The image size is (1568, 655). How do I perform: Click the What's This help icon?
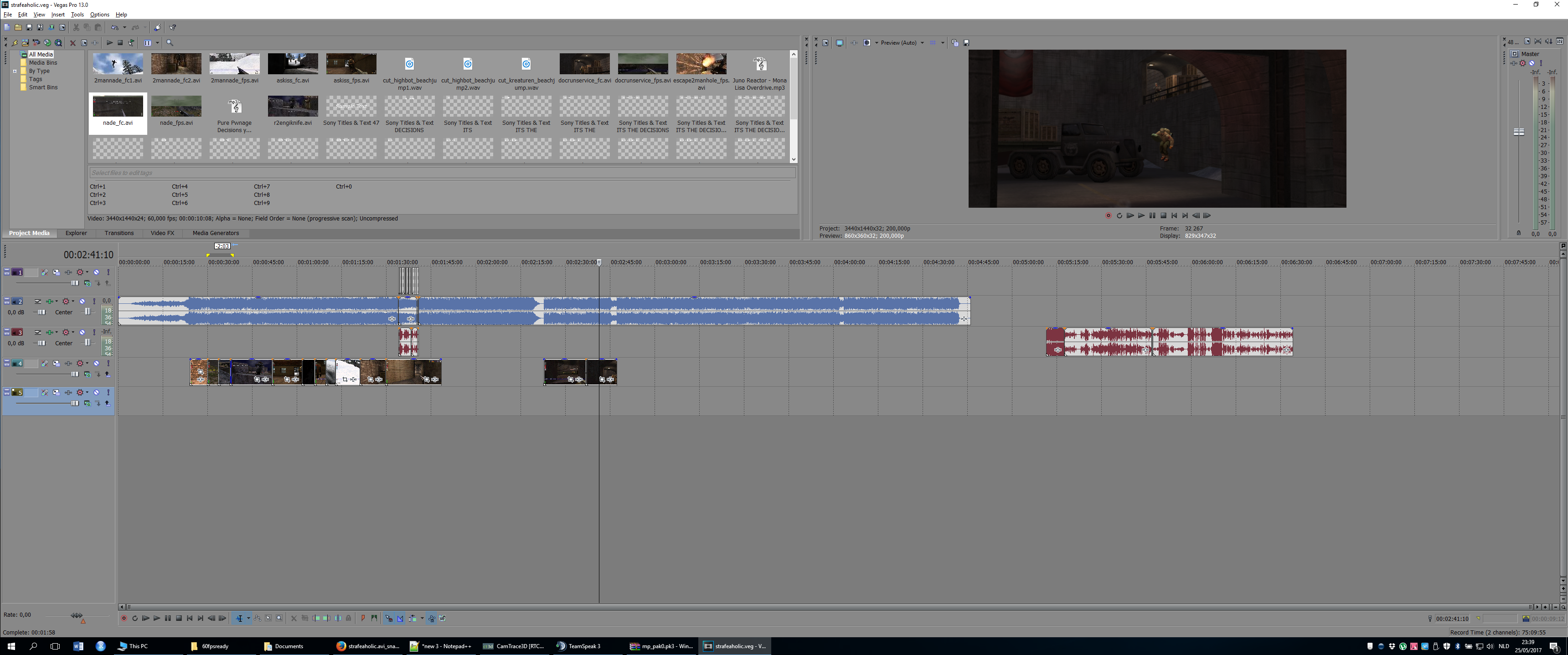point(172,27)
